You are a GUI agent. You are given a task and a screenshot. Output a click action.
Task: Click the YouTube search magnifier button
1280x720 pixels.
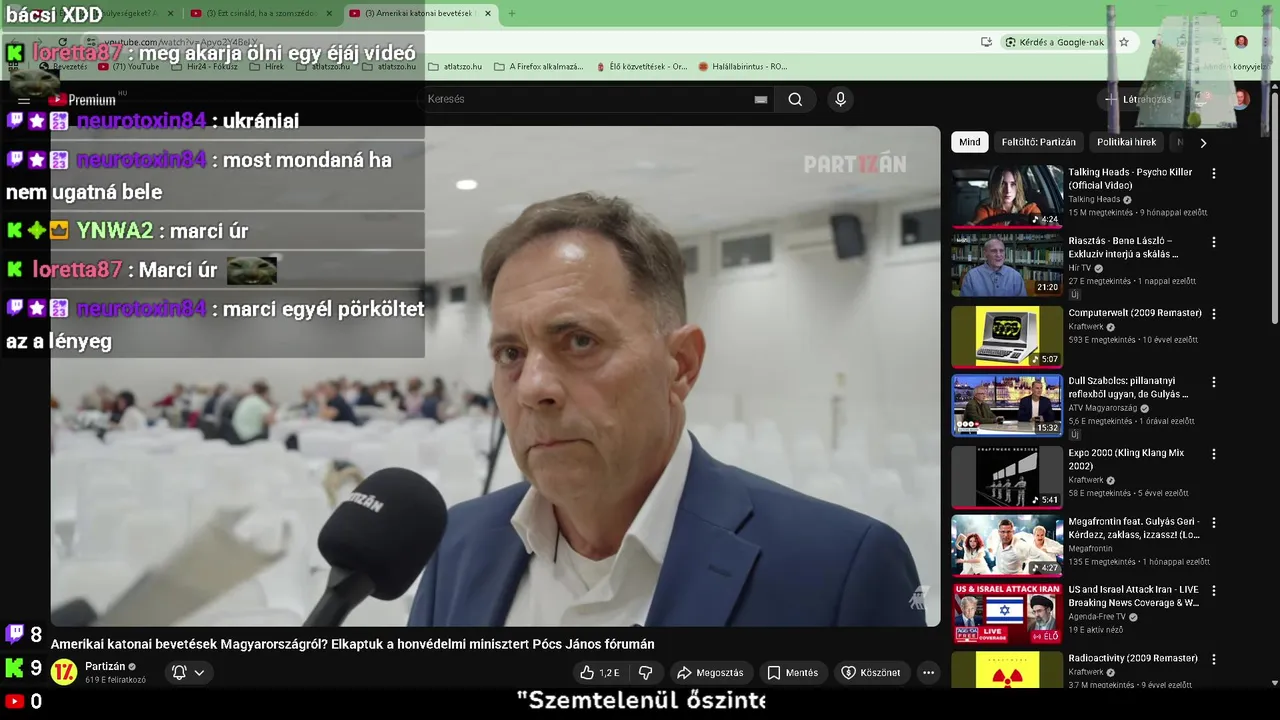tap(795, 99)
